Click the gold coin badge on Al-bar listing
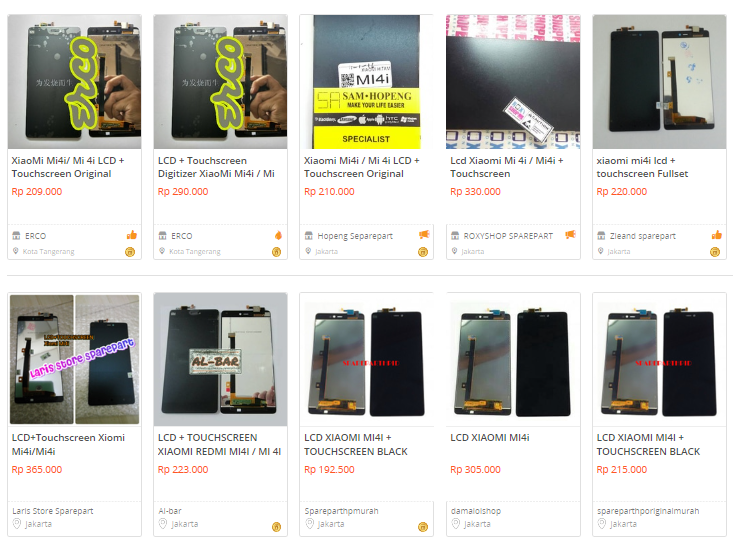This screenshot has width=733, height=549. click(277, 527)
